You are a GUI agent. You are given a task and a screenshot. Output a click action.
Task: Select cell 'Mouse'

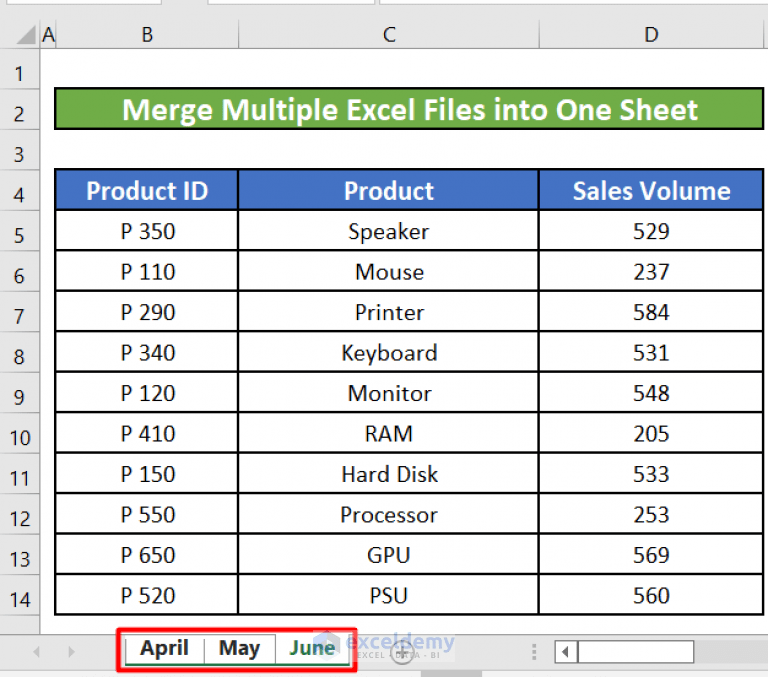click(x=388, y=272)
